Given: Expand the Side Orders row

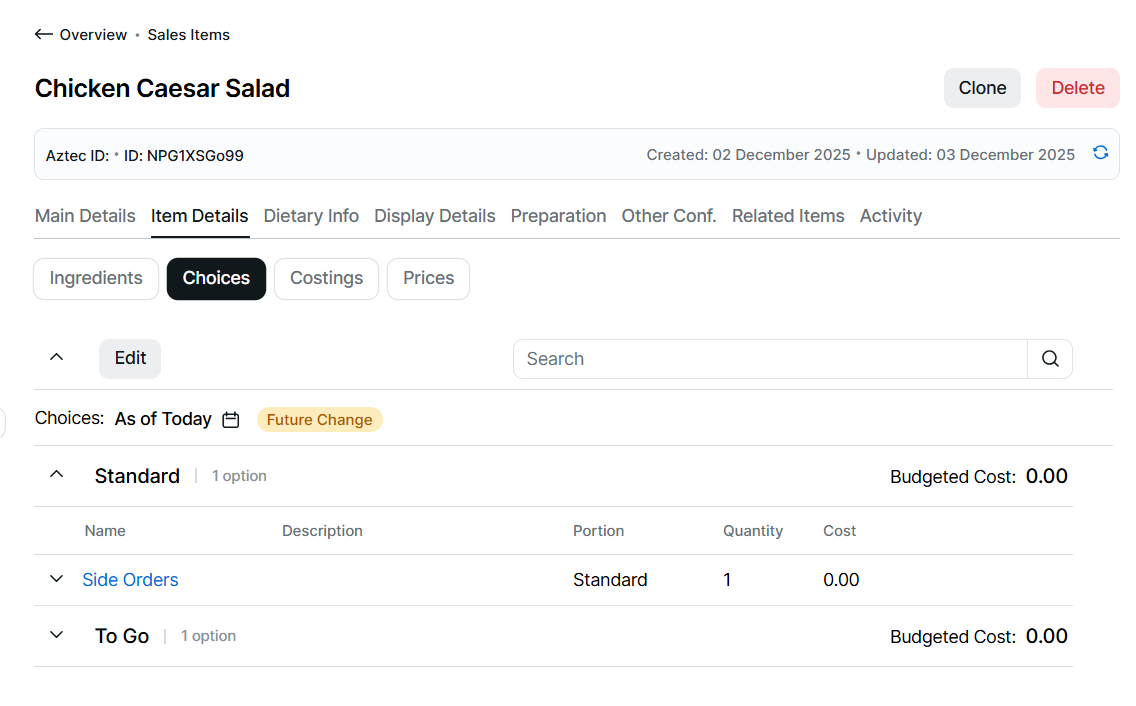Looking at the screenshot, I should coord(57,579).
